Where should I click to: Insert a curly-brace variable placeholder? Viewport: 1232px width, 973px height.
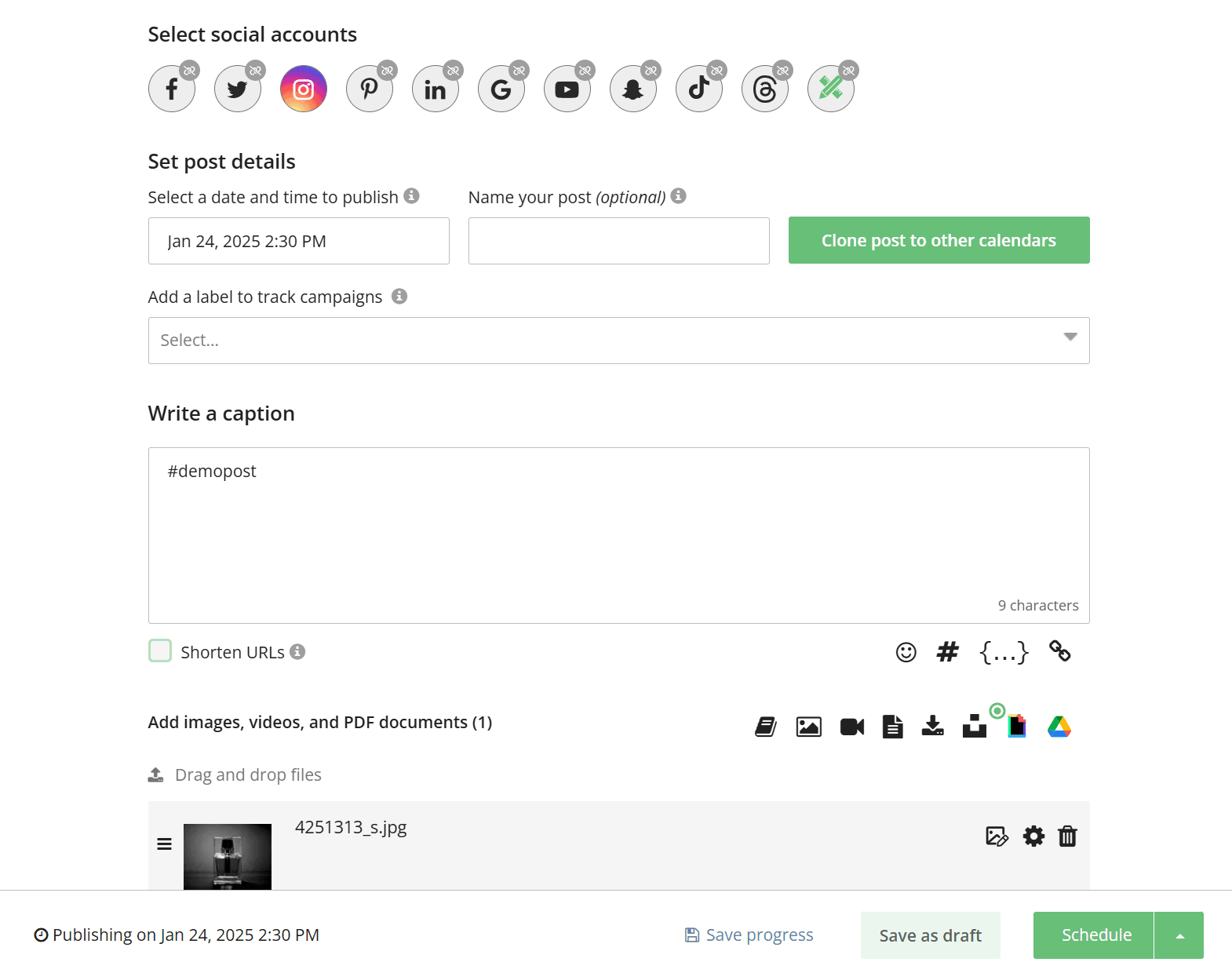tap(1004, 652)
